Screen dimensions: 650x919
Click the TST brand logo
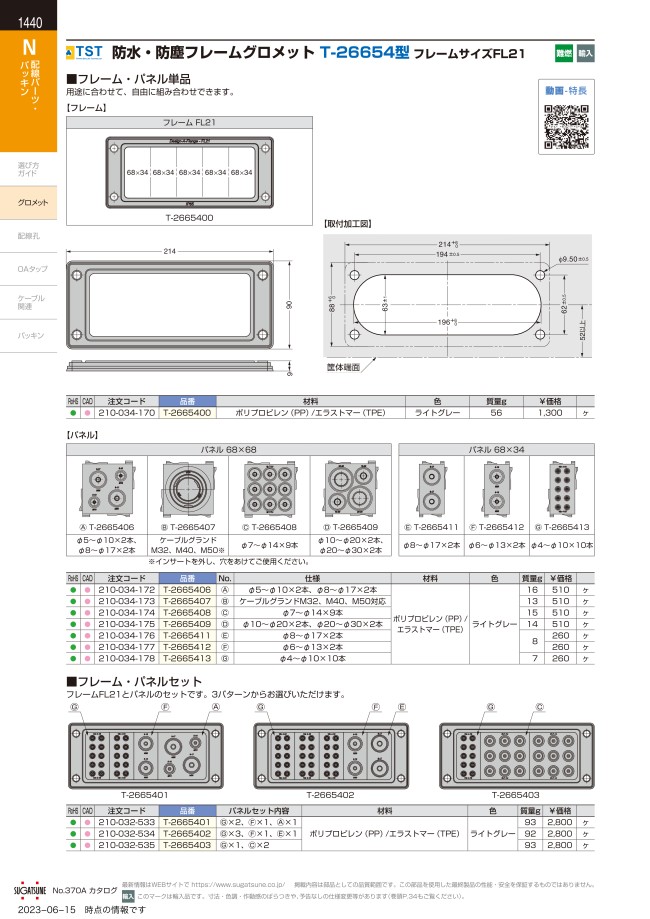pos(84,49)
